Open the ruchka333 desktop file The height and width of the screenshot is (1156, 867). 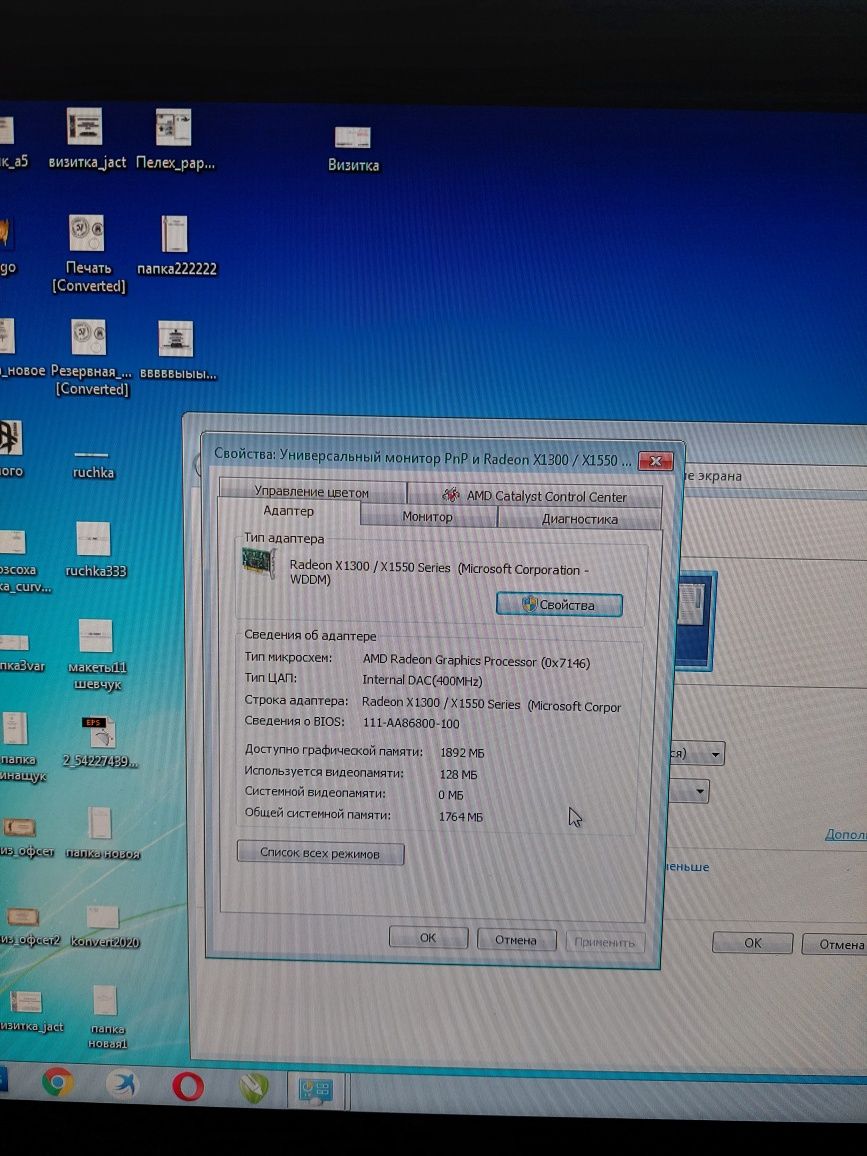pyautogui.click(x=94, y=549)
